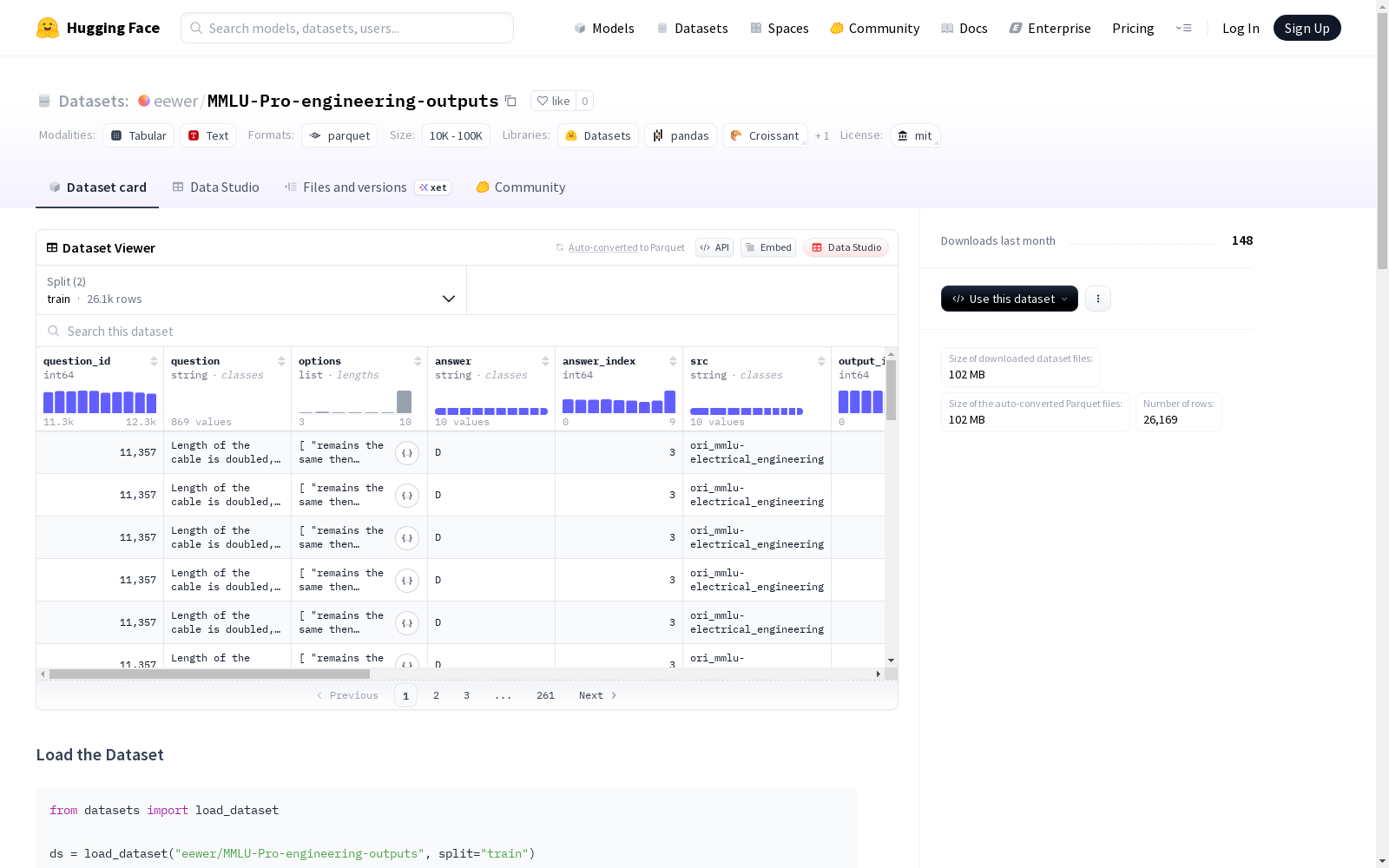Screen dimensions: 1389x868
Task: Sort by the src column
Action: point(821,361)
